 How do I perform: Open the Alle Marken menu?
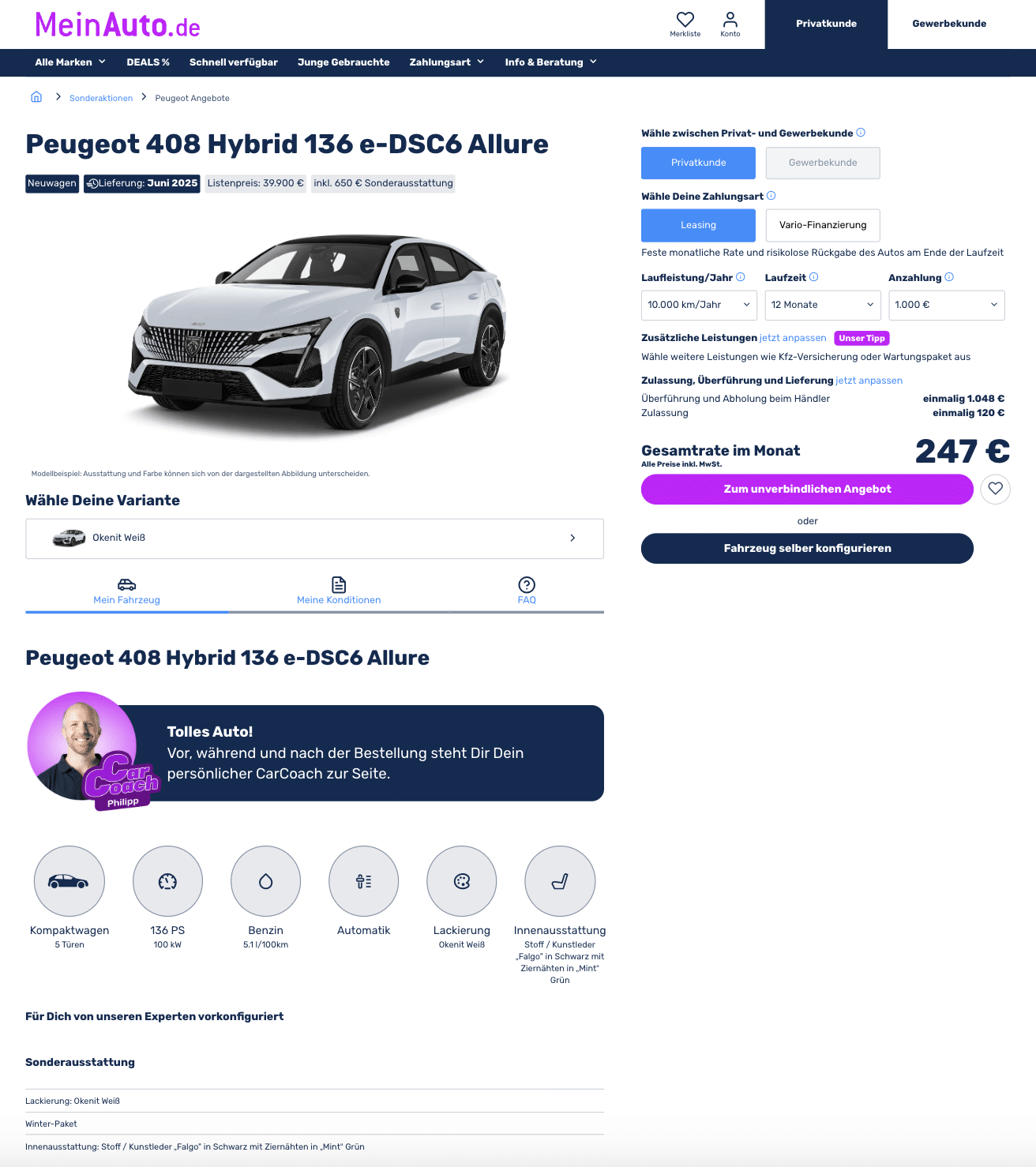[70, 62]
